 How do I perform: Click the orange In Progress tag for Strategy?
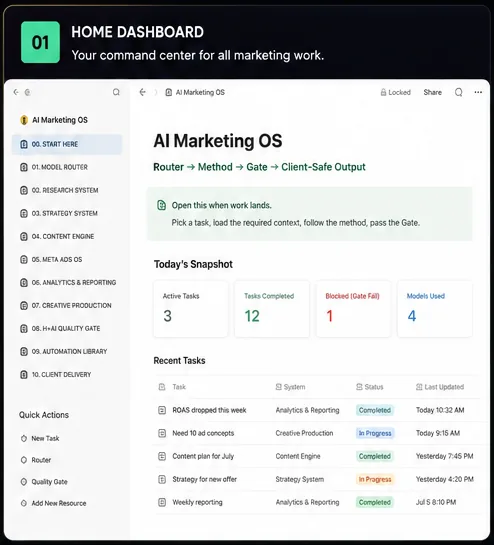point(375,479)
